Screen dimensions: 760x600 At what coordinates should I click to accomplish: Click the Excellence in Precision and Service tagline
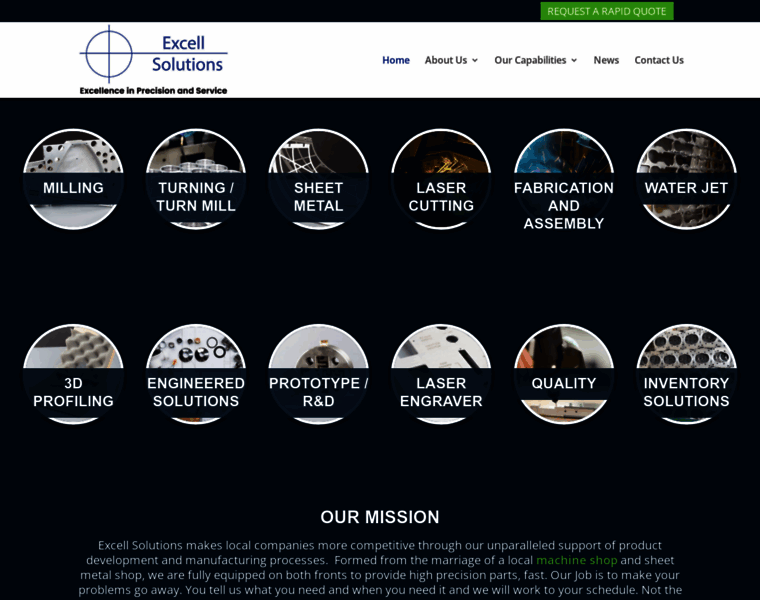[154, 91]
